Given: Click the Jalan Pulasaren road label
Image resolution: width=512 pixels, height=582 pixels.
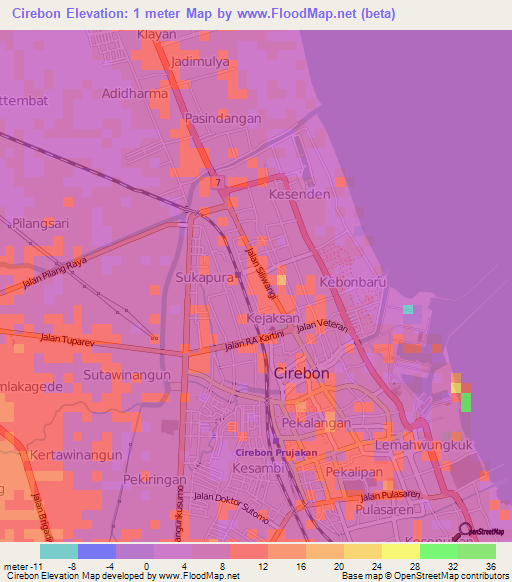Looking at the screenshot, I should [x=390, y=496].
